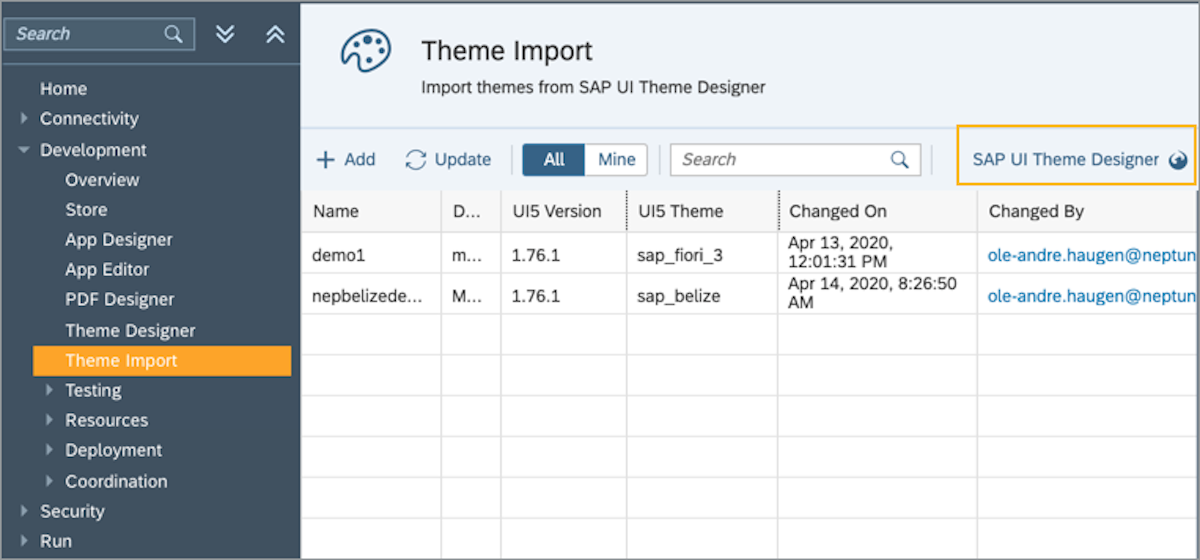The width and height of the screenshot is (1200, 560).
Task: Open App Designer in the navigation
Action: [119, 240]
